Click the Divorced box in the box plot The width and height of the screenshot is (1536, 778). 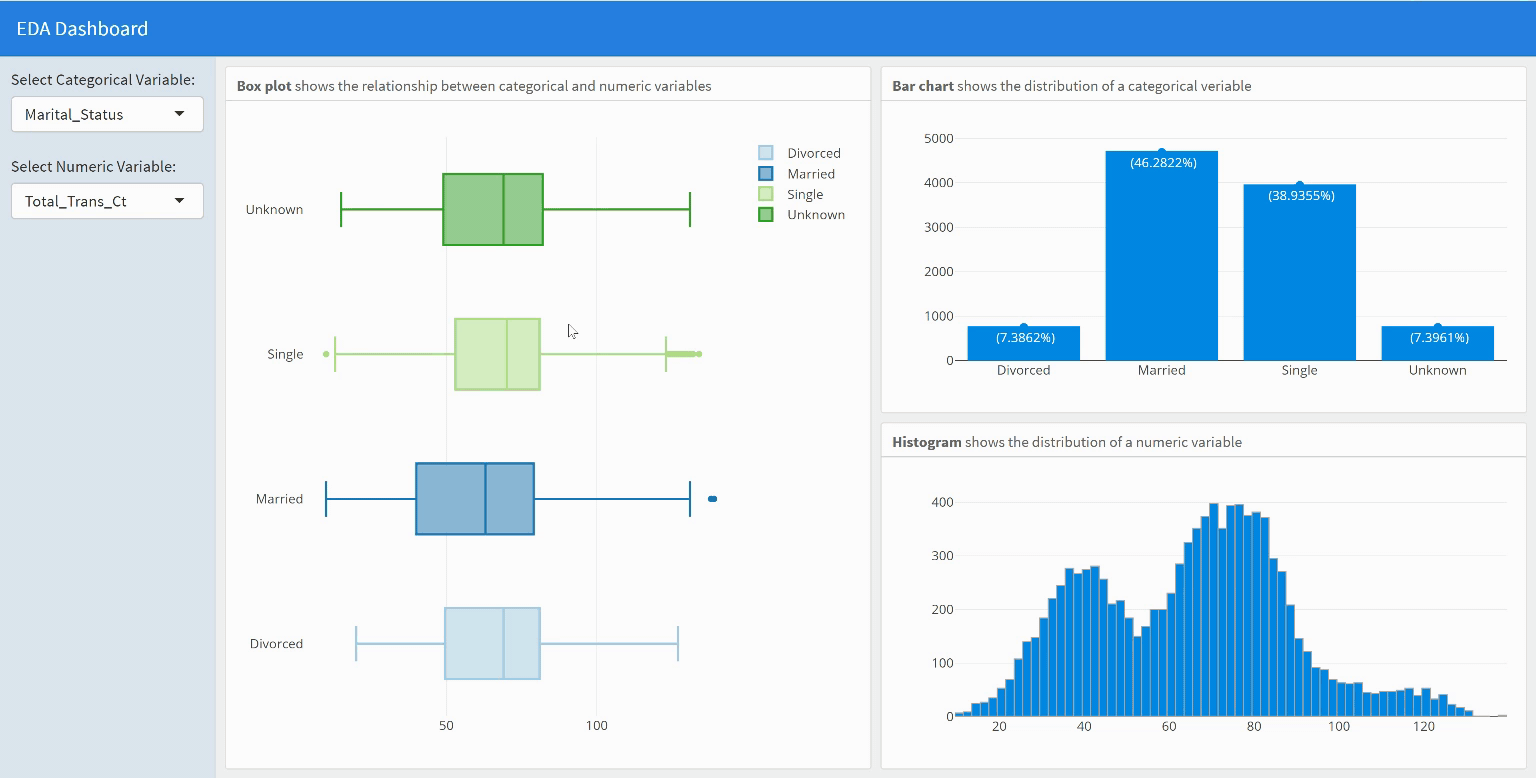click(x=492, y=643)
